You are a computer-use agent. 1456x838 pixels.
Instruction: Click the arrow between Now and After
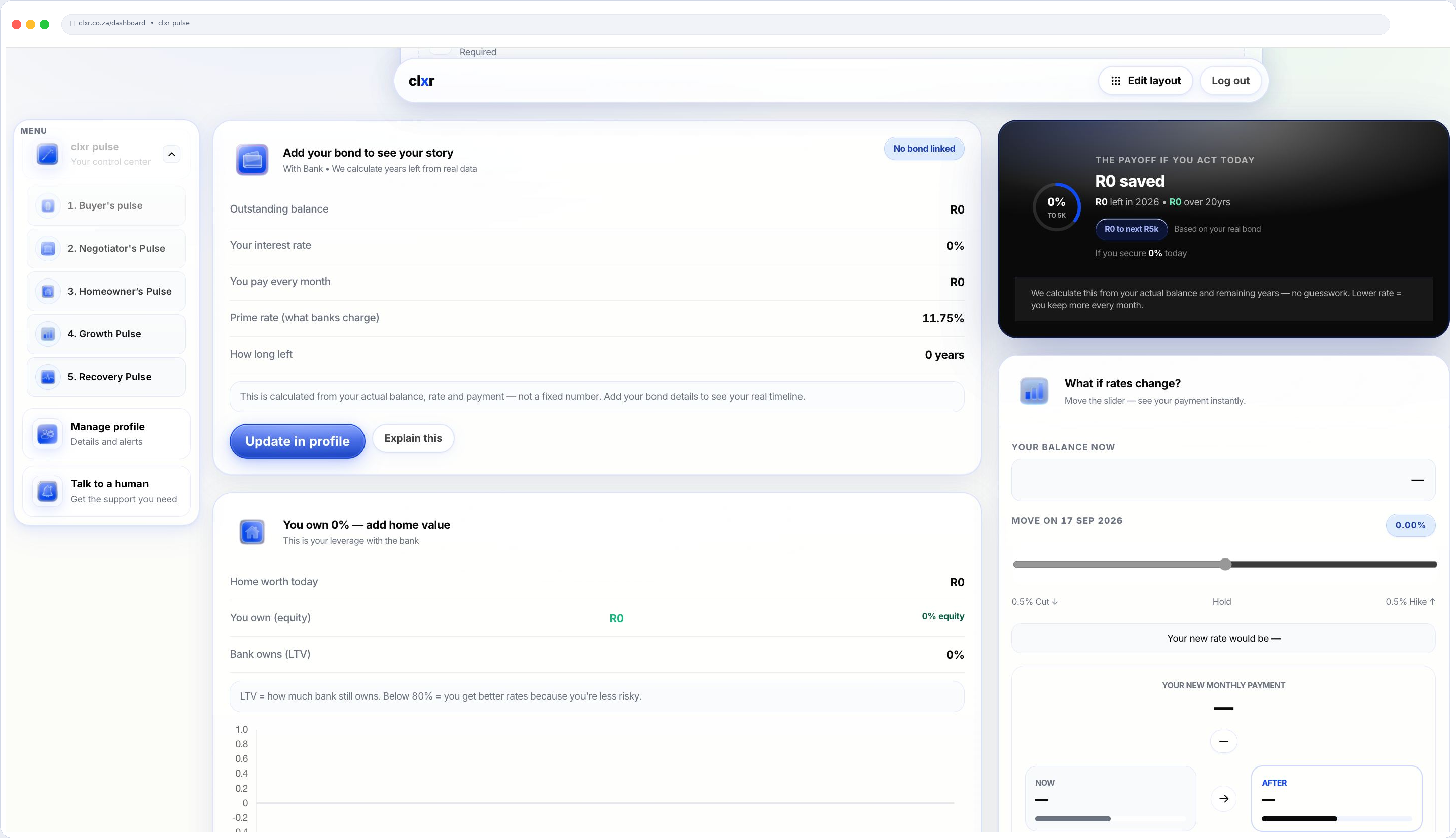click(x=1223, y=799)
